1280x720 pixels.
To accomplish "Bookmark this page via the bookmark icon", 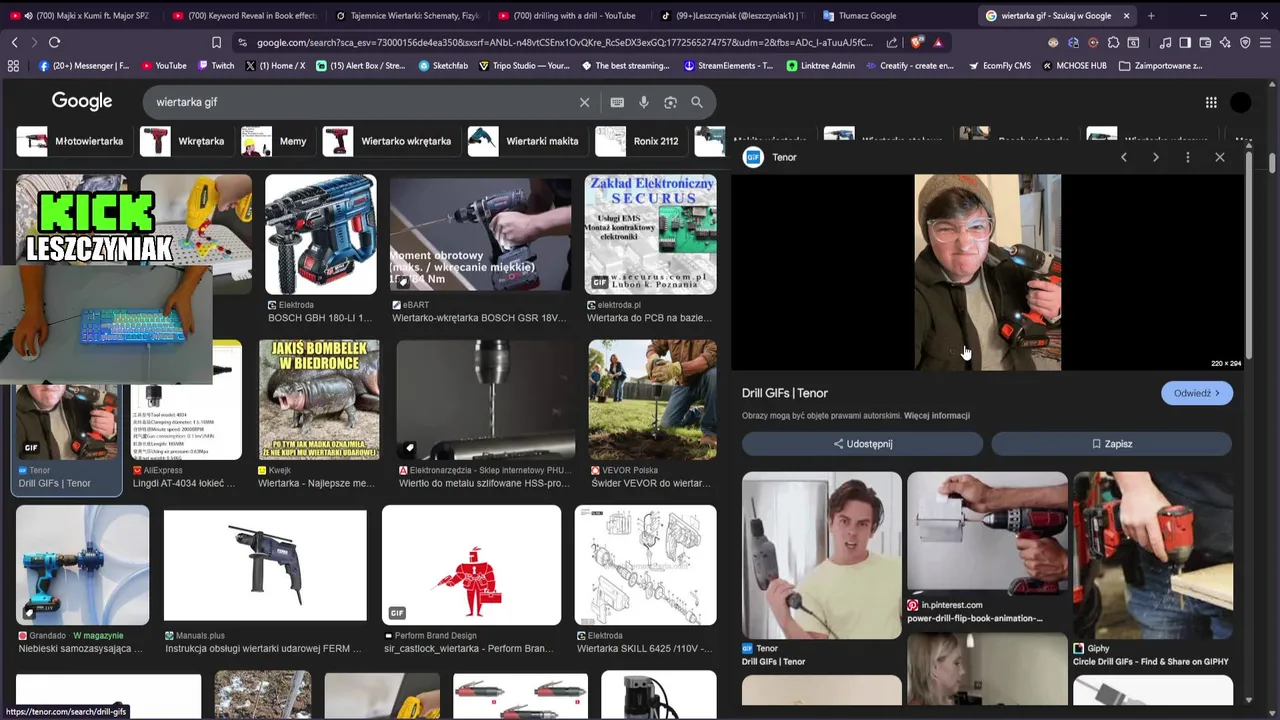I will click(x=216, y=42).
